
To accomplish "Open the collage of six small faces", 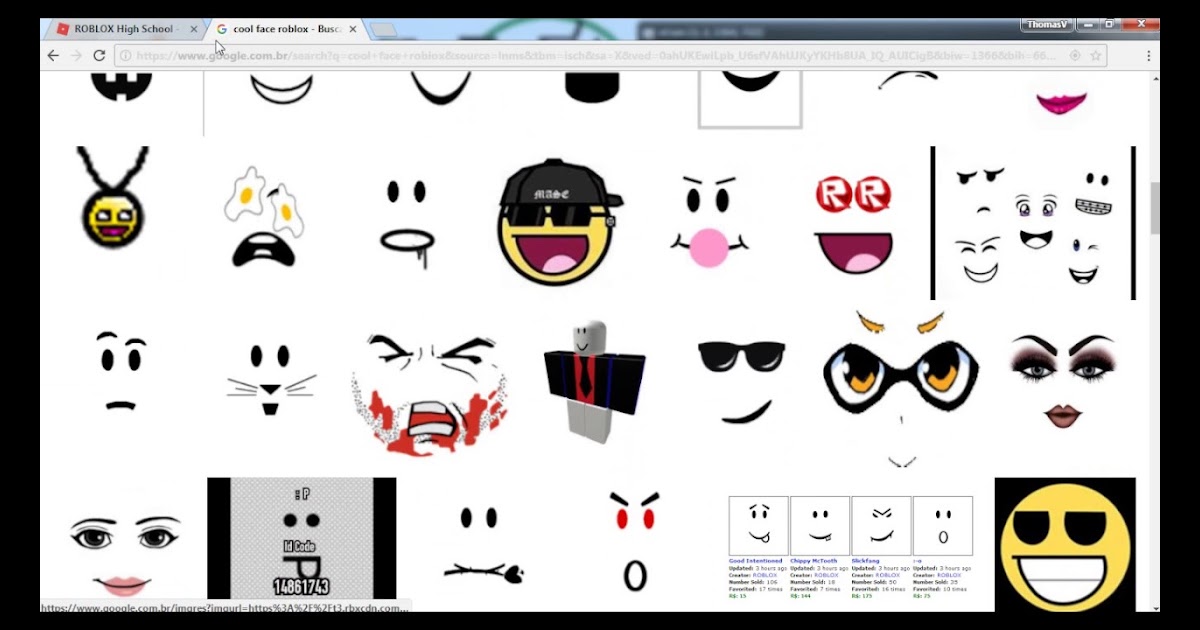I will point(1033,223).
